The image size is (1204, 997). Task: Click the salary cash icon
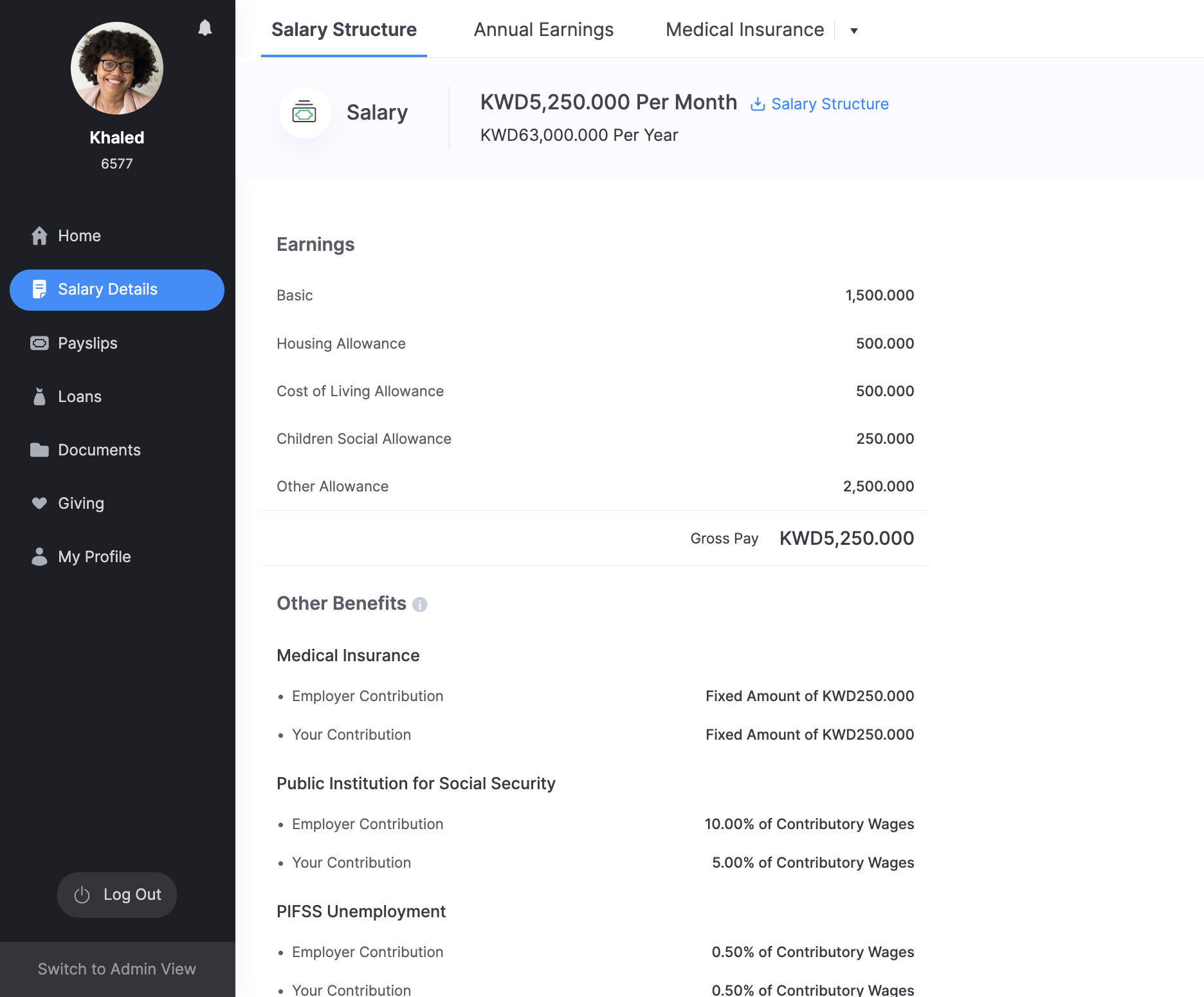click(x=304, y=113)
